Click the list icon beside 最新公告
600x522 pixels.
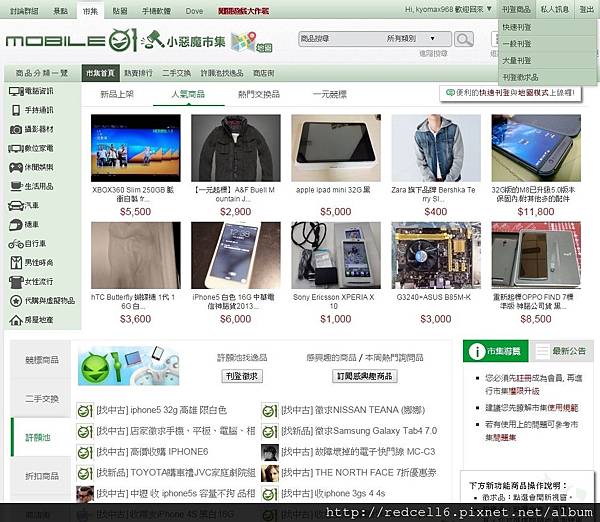coord(542,351)
